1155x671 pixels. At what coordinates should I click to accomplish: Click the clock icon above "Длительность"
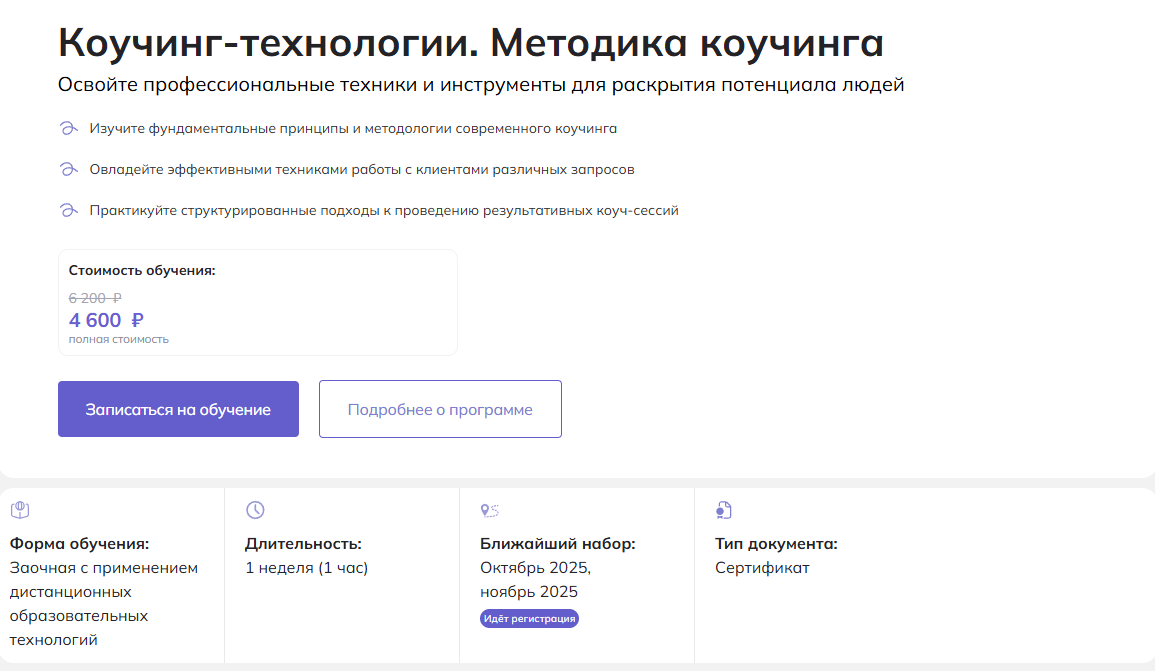[x=255, y=511]
